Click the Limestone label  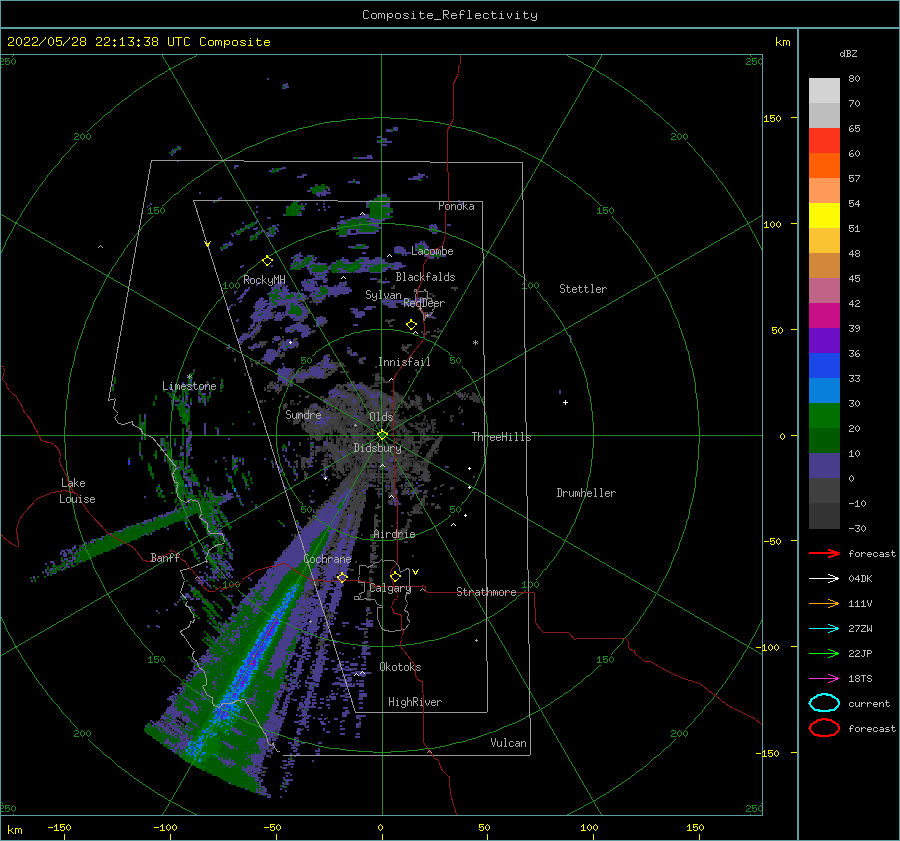(189, 386)
